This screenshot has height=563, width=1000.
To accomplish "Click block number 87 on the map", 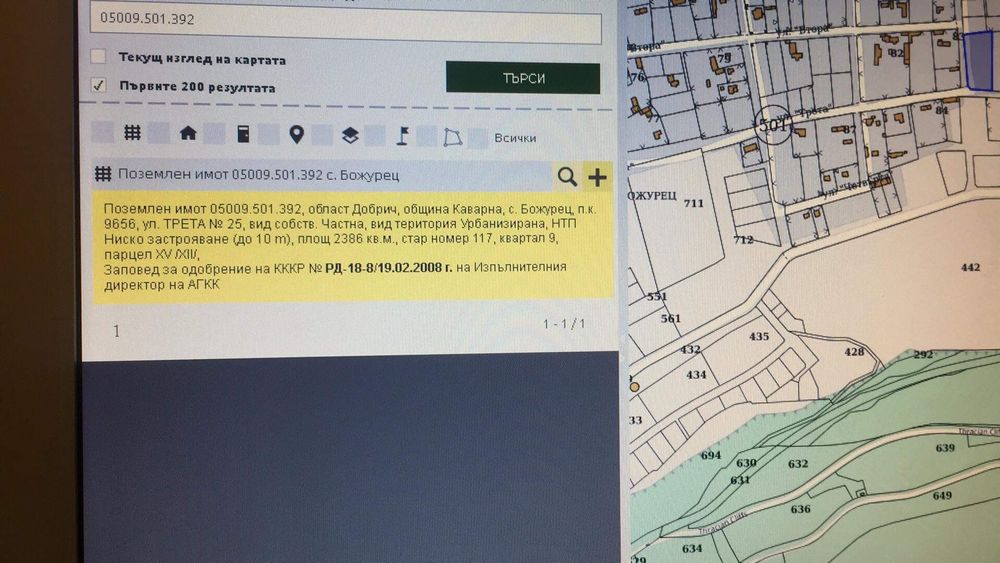I will pyautogui.click(x=849, y=129).
